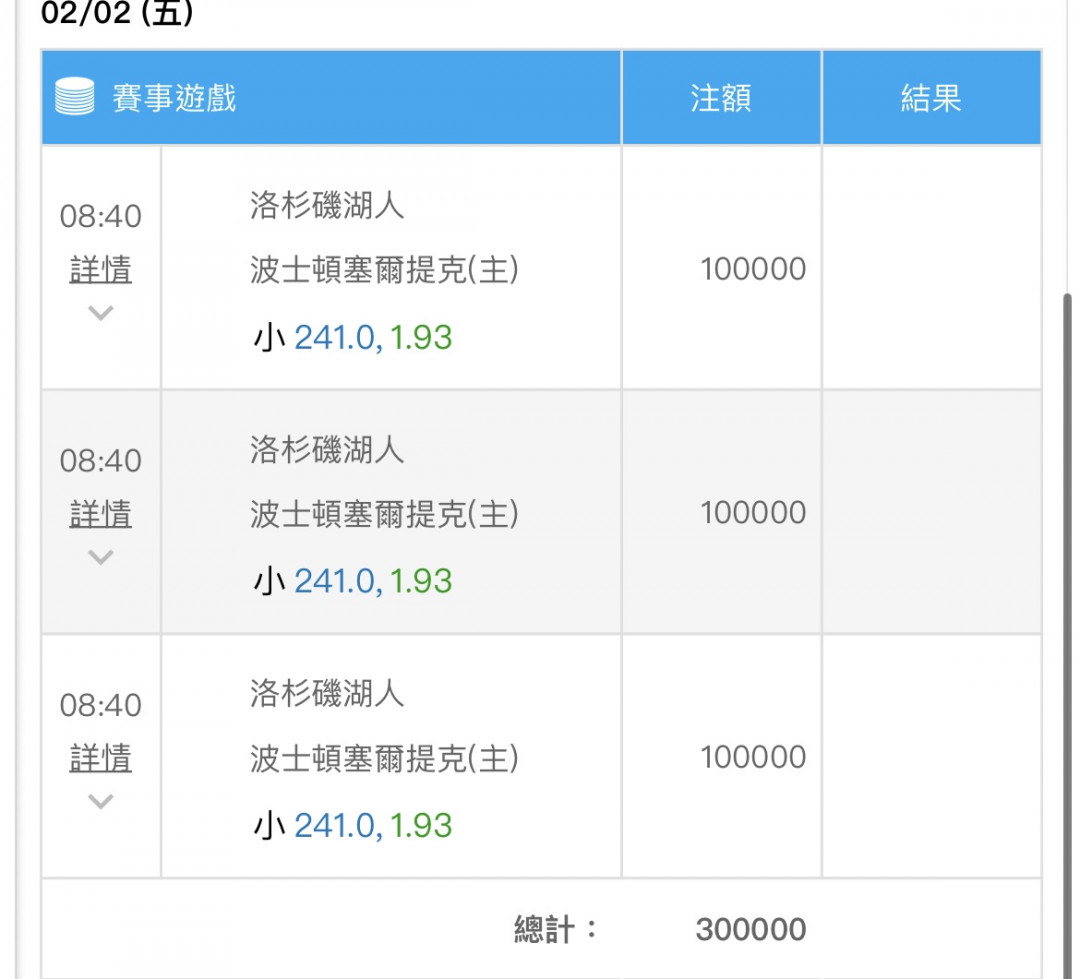Click 波士頓塞爾提克(主) in the third row
Image resolution: width=1080 pixels, height=979 pixels.
[384, 759]
